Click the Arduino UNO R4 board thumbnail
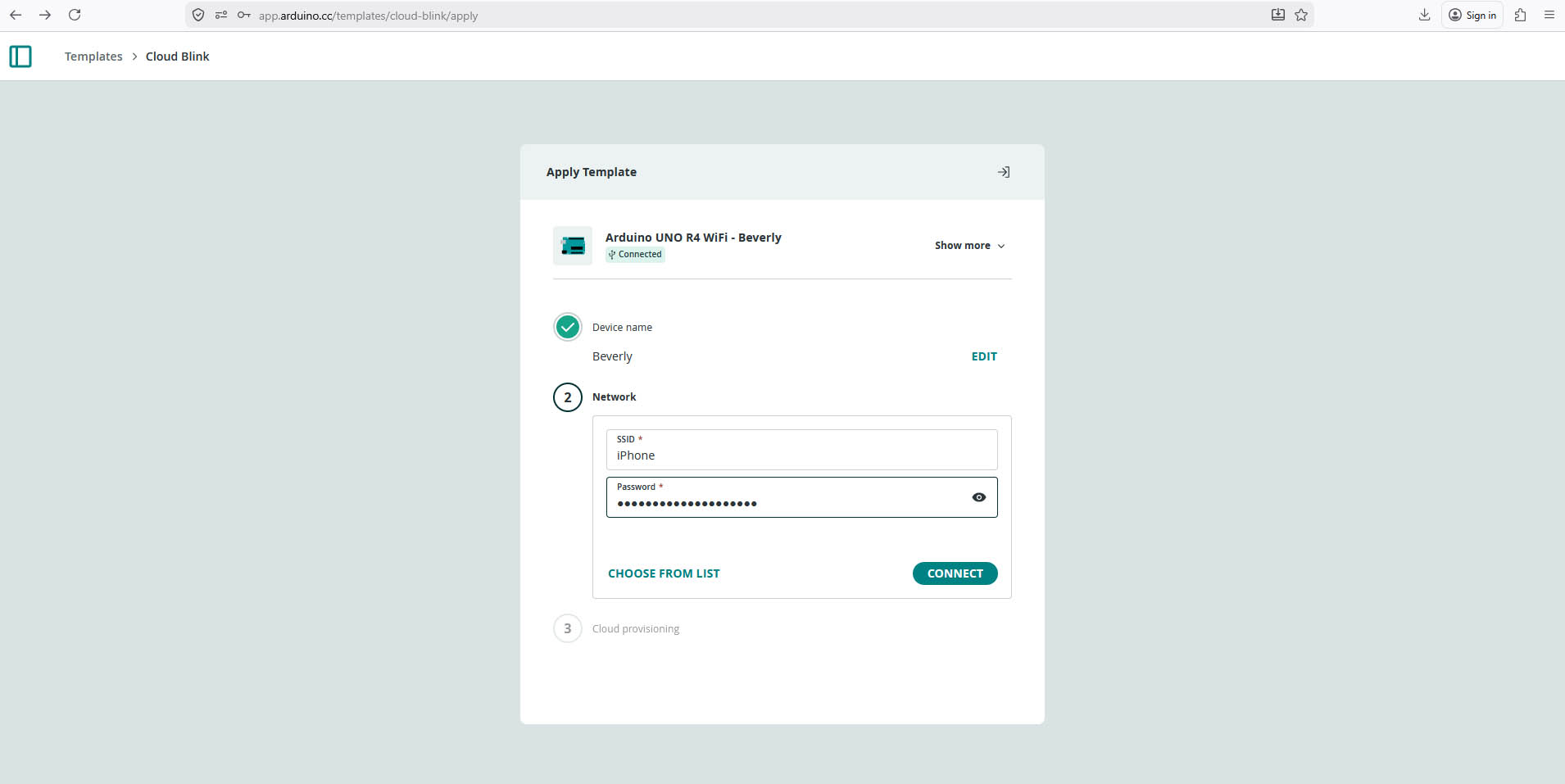Image resolution: width=1565 pixels, height=784 pixels. 572,246
